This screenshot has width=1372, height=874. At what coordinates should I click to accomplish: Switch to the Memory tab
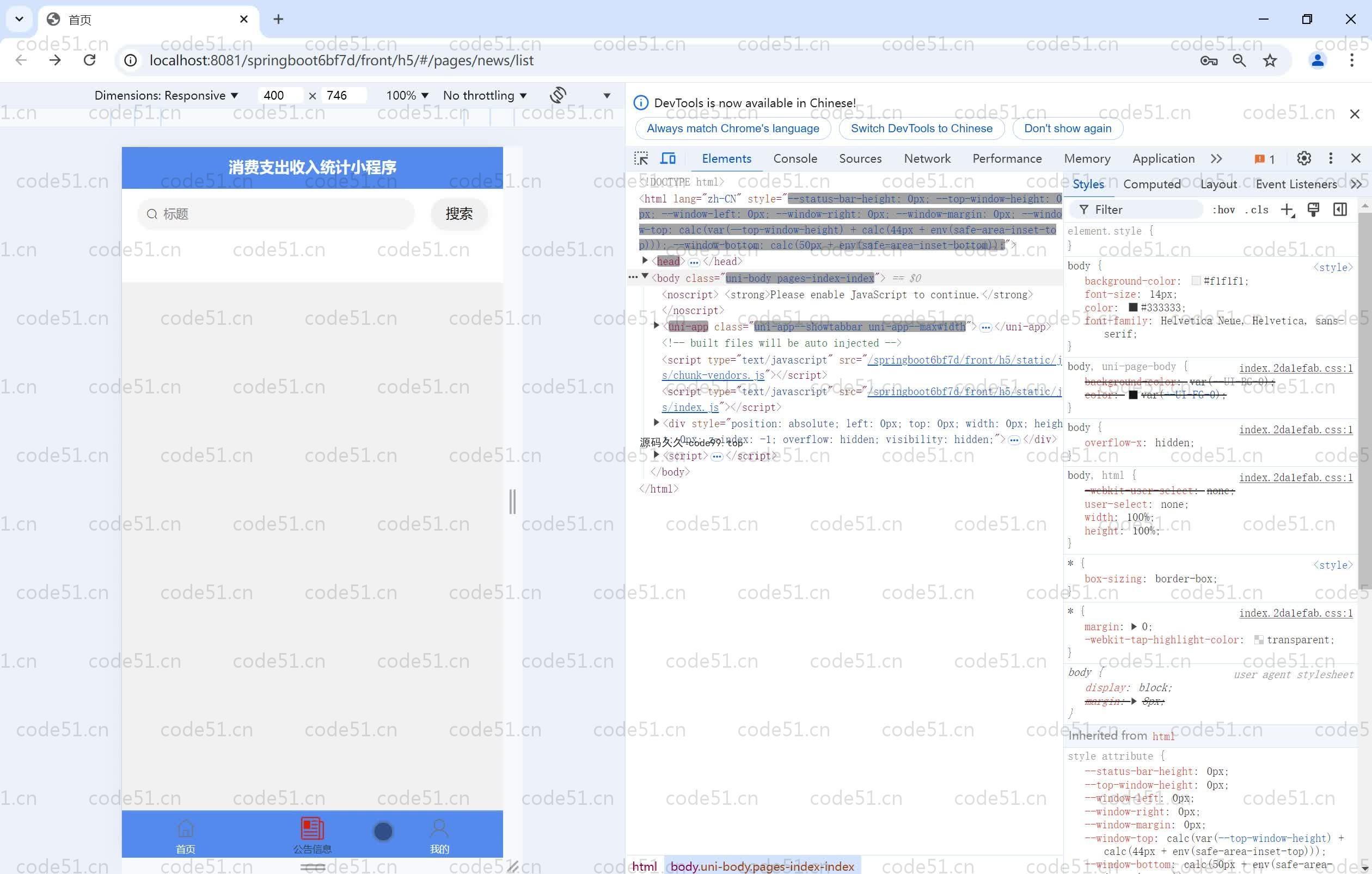click(1087, 159)
